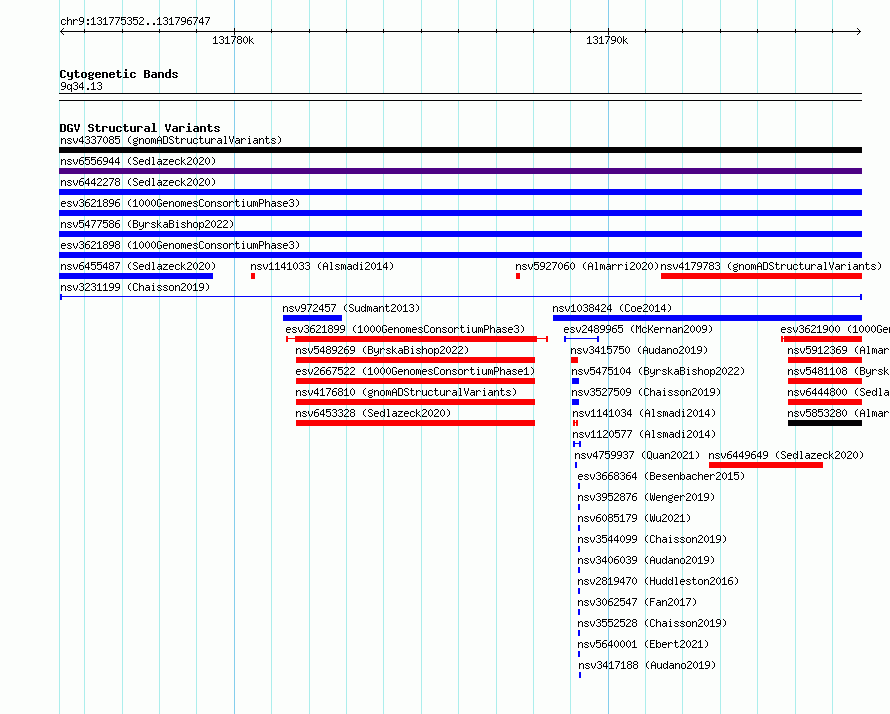Viewport: 890px width, 714px height.
Task: Click the blue nsv972457 variant bar
Action: pyautogui.click(x=312, y=318)
